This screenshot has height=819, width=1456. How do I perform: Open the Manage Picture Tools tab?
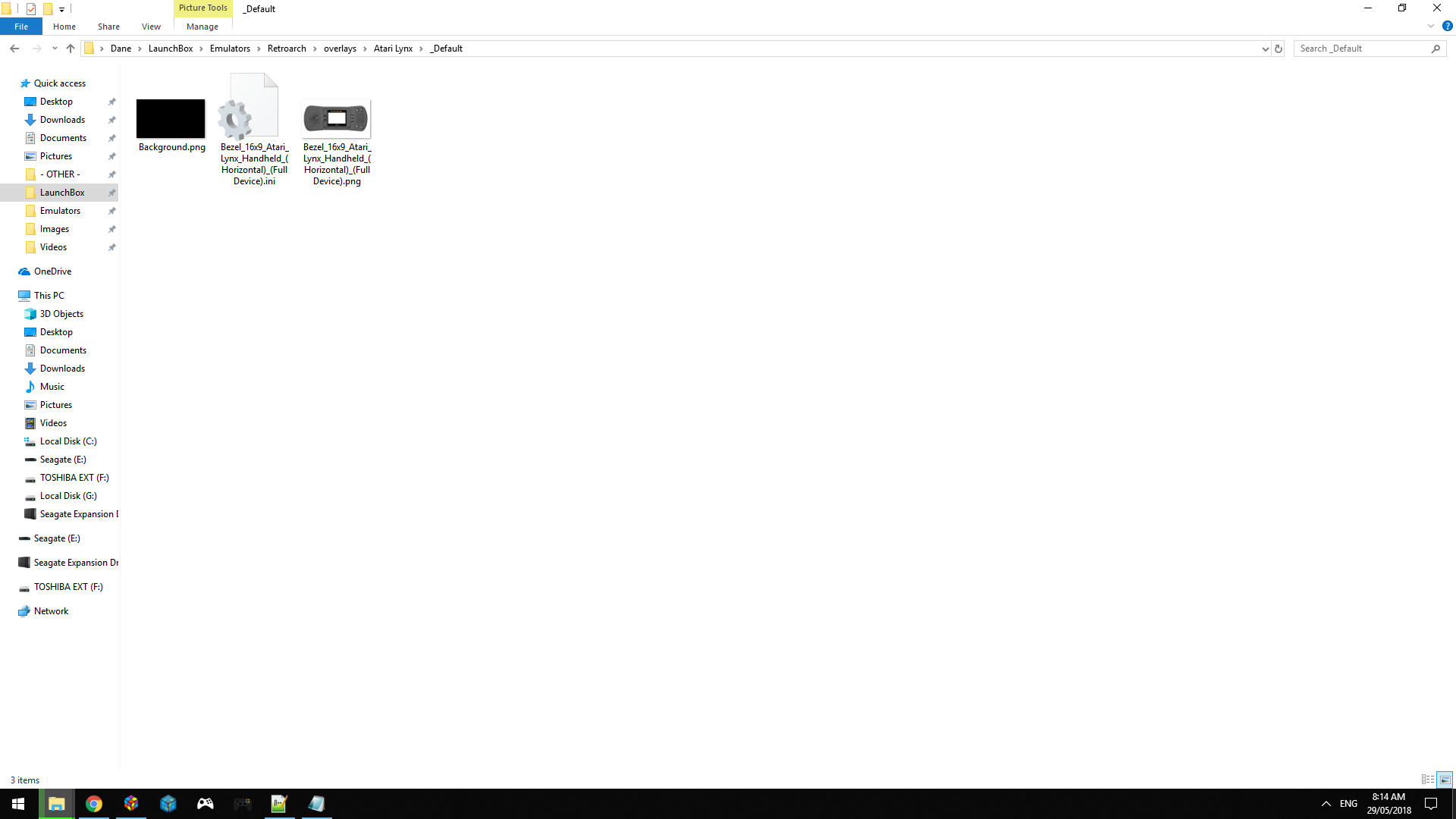click(202, 27)
